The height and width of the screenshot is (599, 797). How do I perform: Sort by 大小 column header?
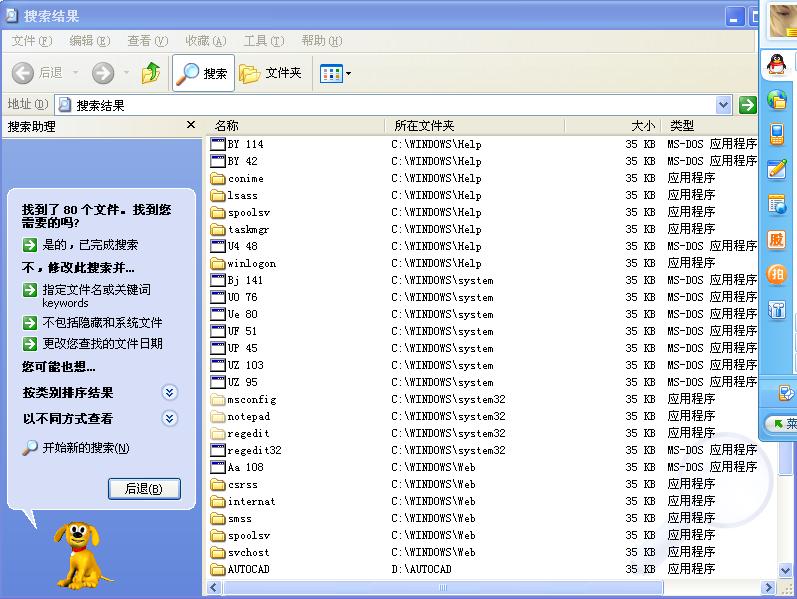(x=612, y=126)
